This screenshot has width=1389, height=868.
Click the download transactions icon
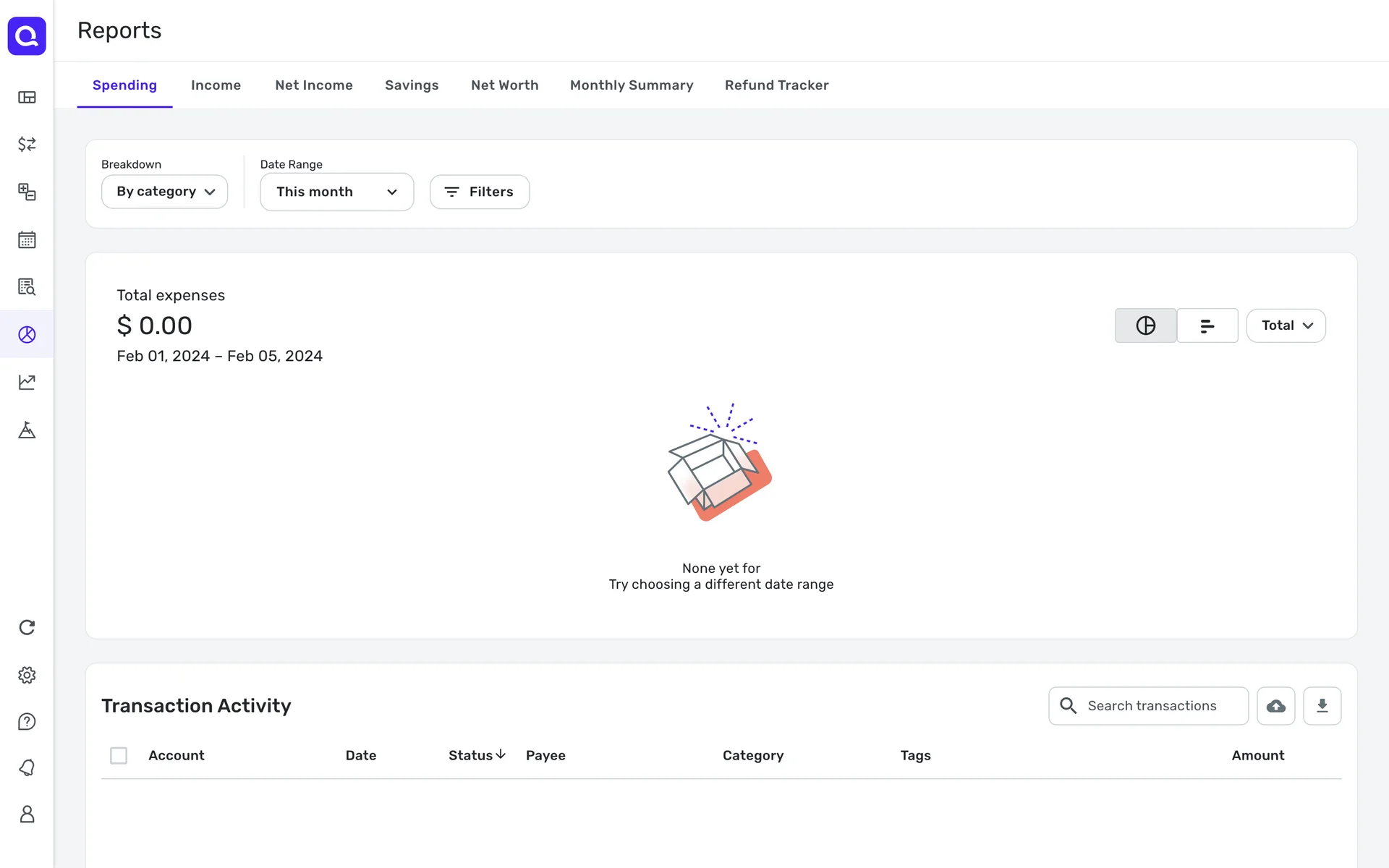[x=1322, y=706]
